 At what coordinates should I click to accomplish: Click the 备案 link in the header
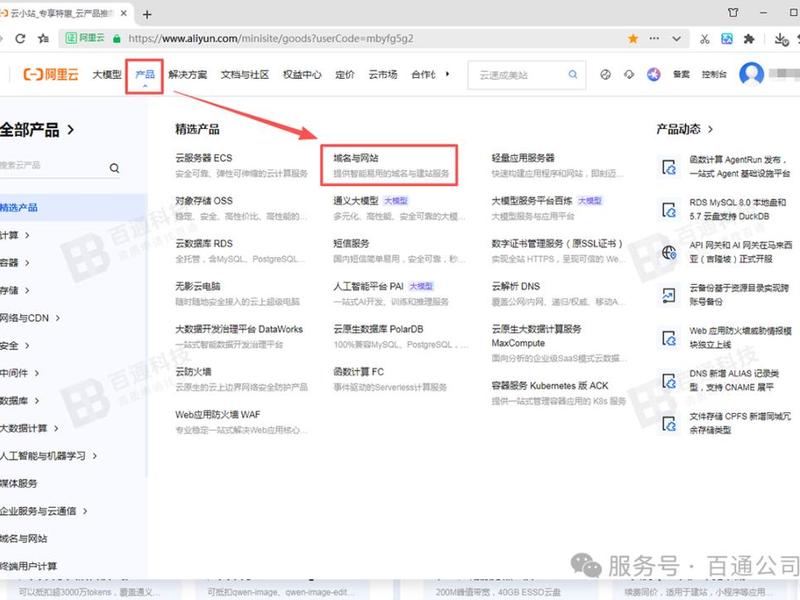[681, 74]
